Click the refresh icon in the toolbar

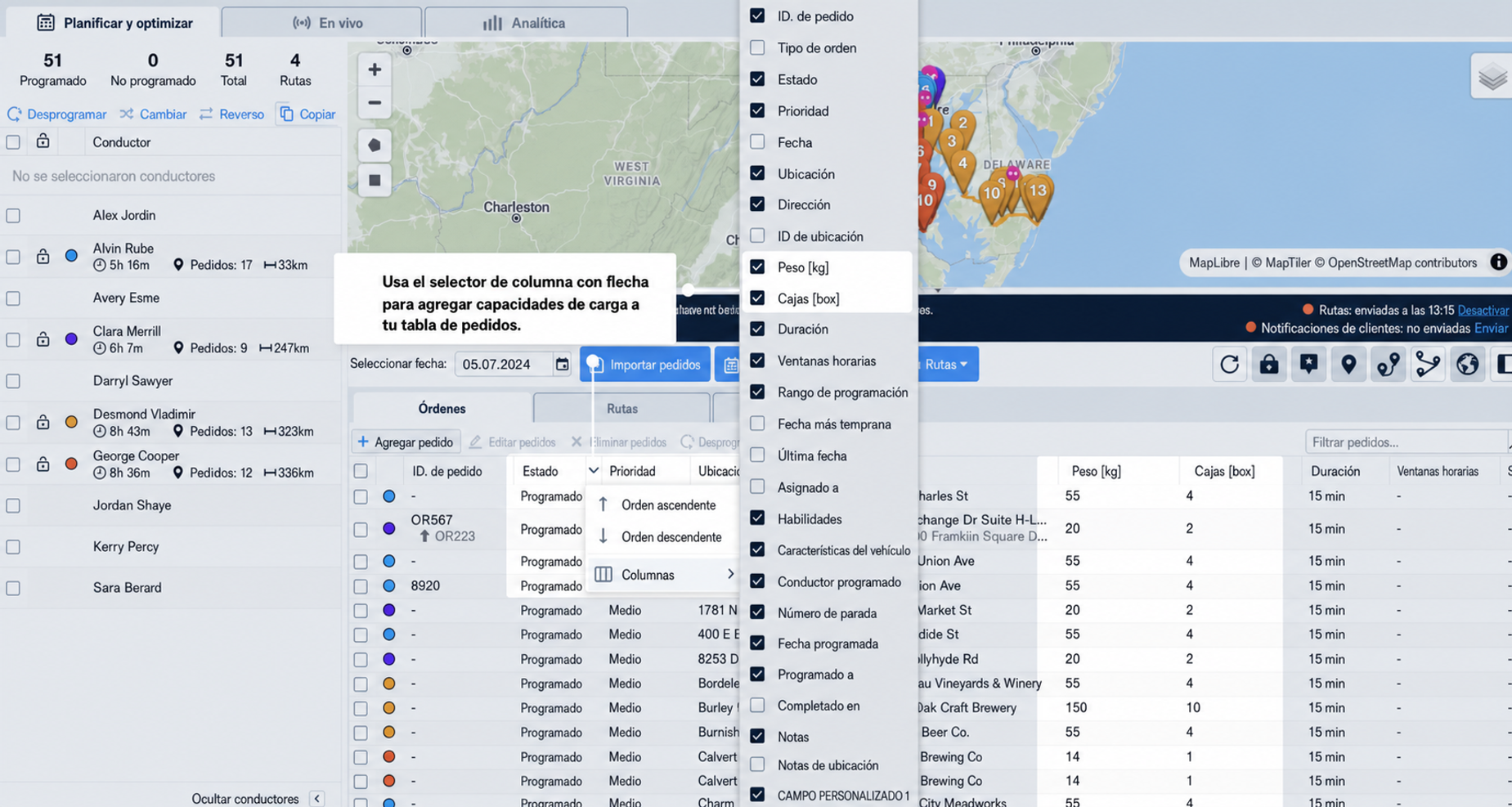pos(1229,364)
